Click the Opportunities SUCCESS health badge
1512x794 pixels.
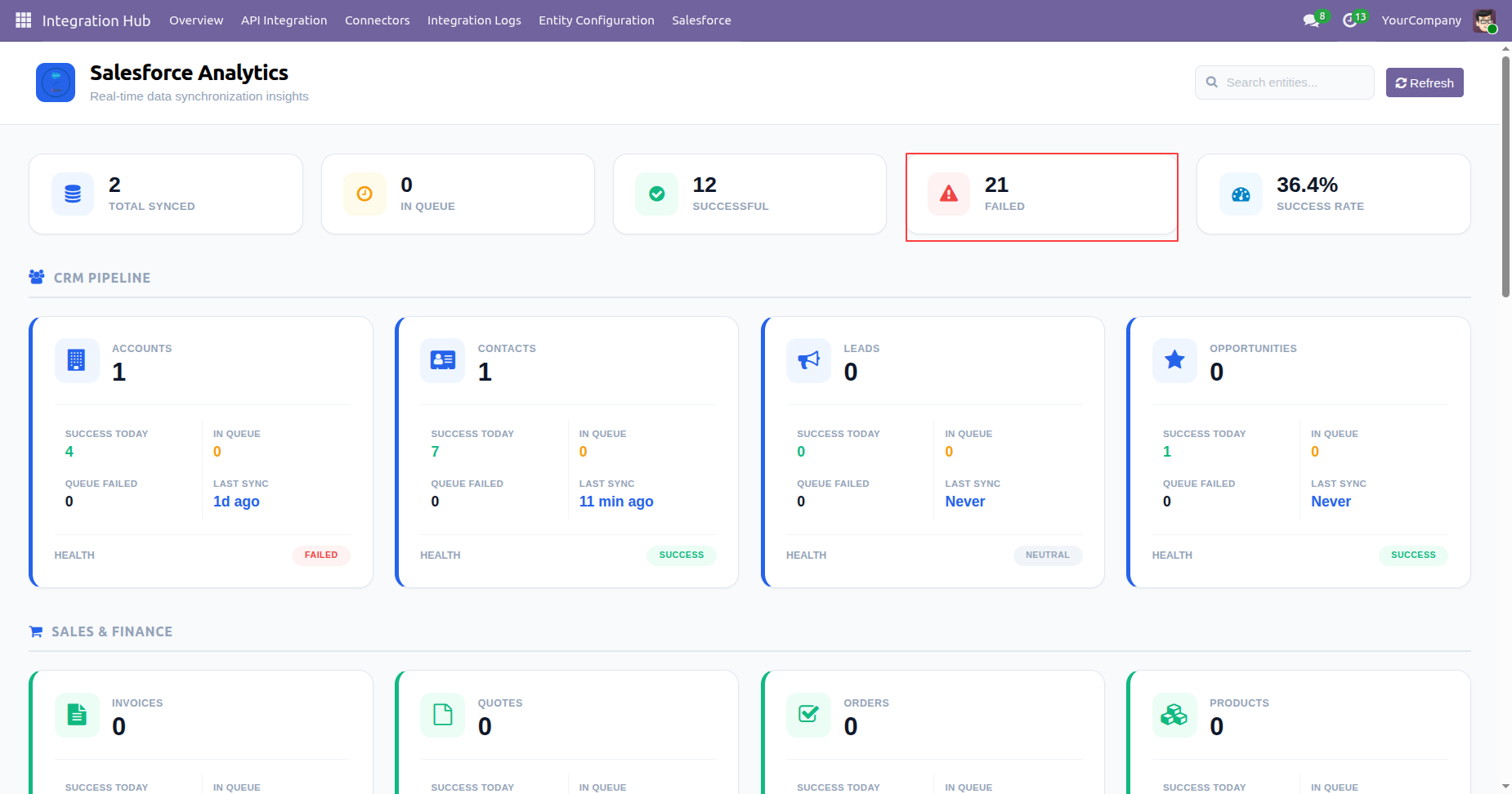pyautogui.click(x=1413, y=555)
